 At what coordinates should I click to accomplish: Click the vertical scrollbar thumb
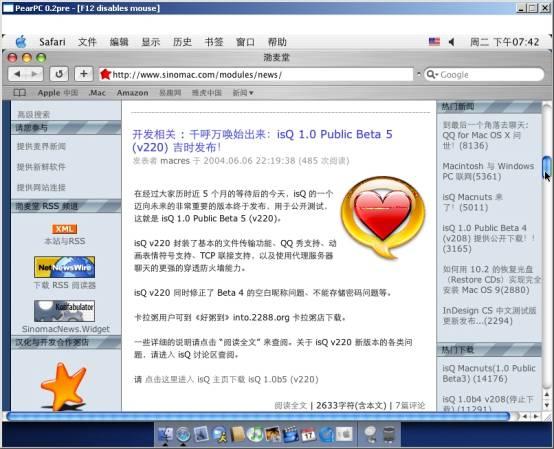pos(547,167)
